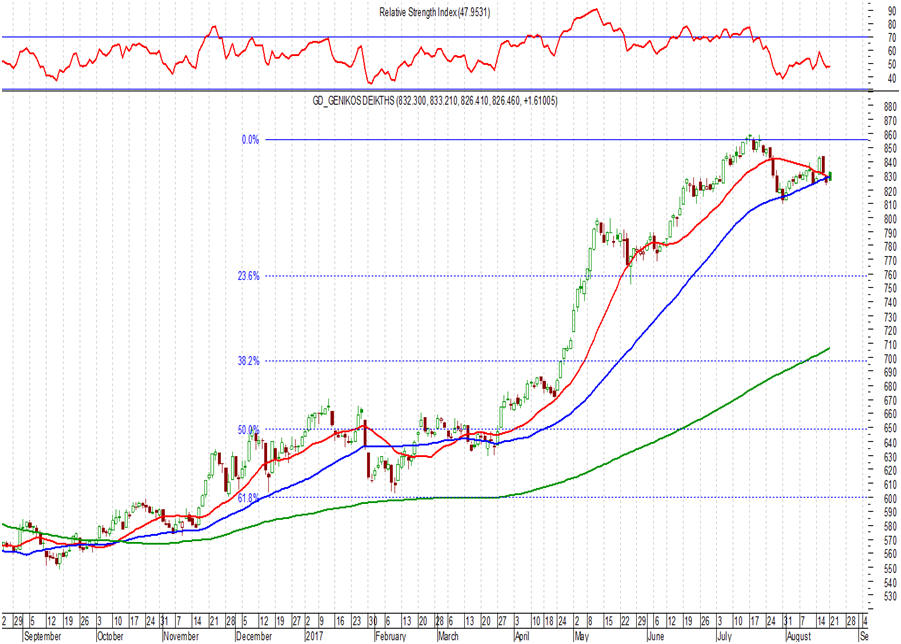Click the Relative Strength Index title label

[434, 12]
